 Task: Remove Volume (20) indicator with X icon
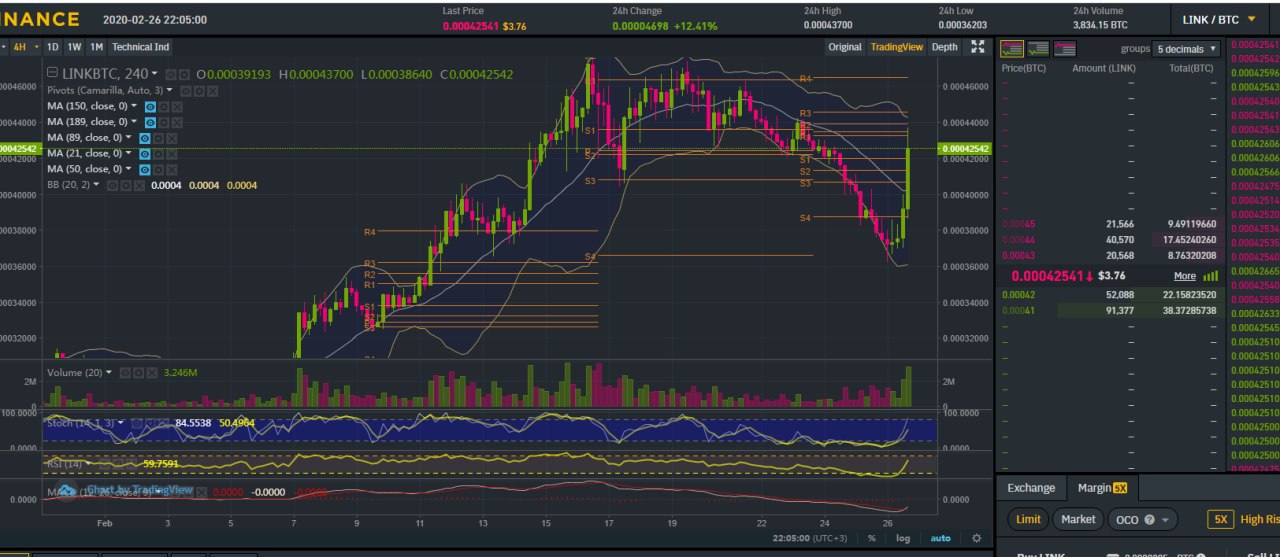click(152, 373)
